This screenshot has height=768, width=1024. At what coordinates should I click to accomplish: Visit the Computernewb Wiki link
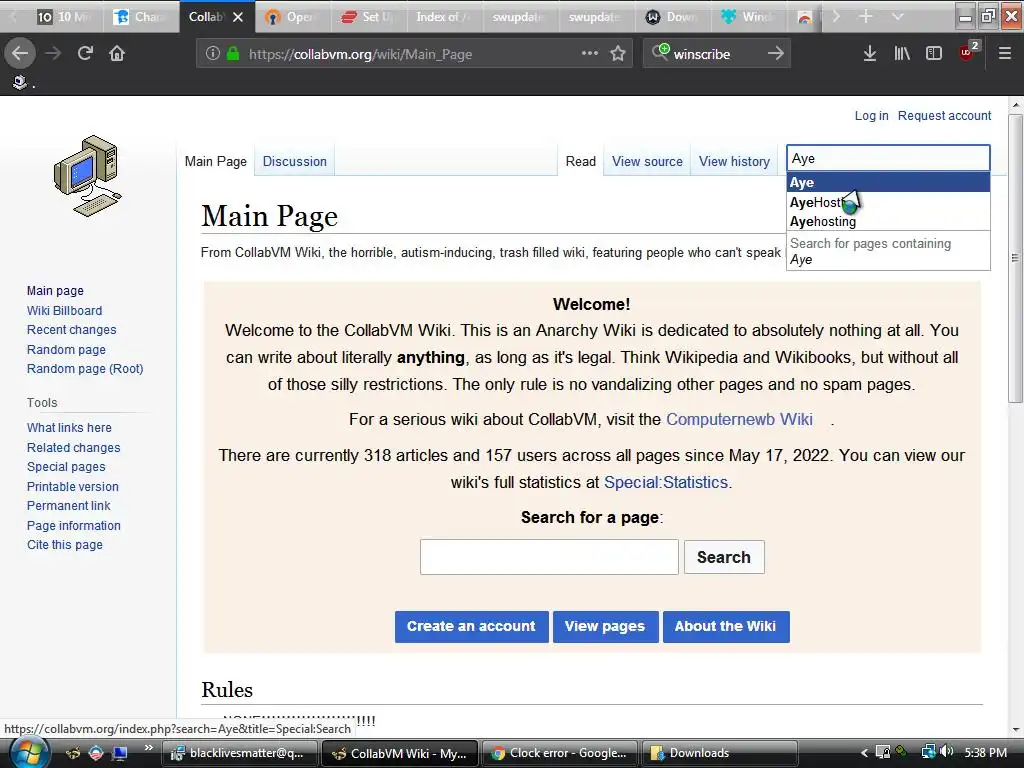coord(739,419)
